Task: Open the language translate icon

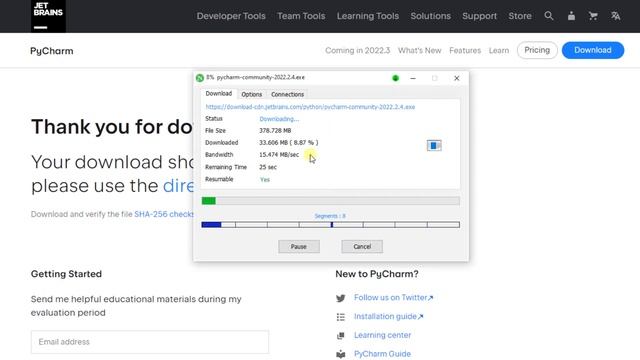Action: coord(616,16)
